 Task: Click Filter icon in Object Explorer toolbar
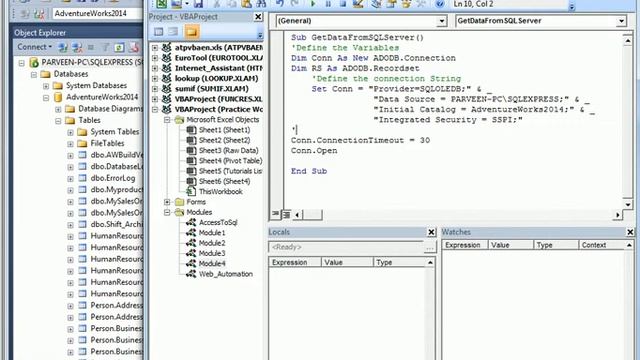105,47
